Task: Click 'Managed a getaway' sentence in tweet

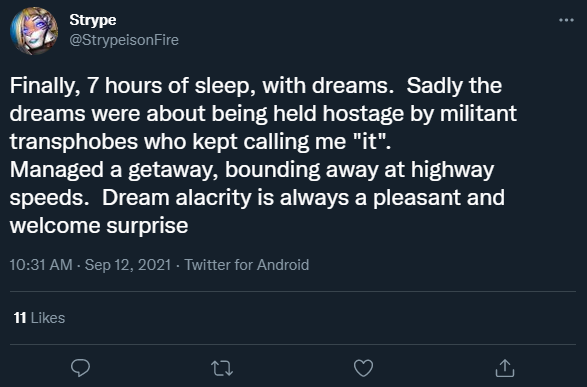Action: [252, 170]
